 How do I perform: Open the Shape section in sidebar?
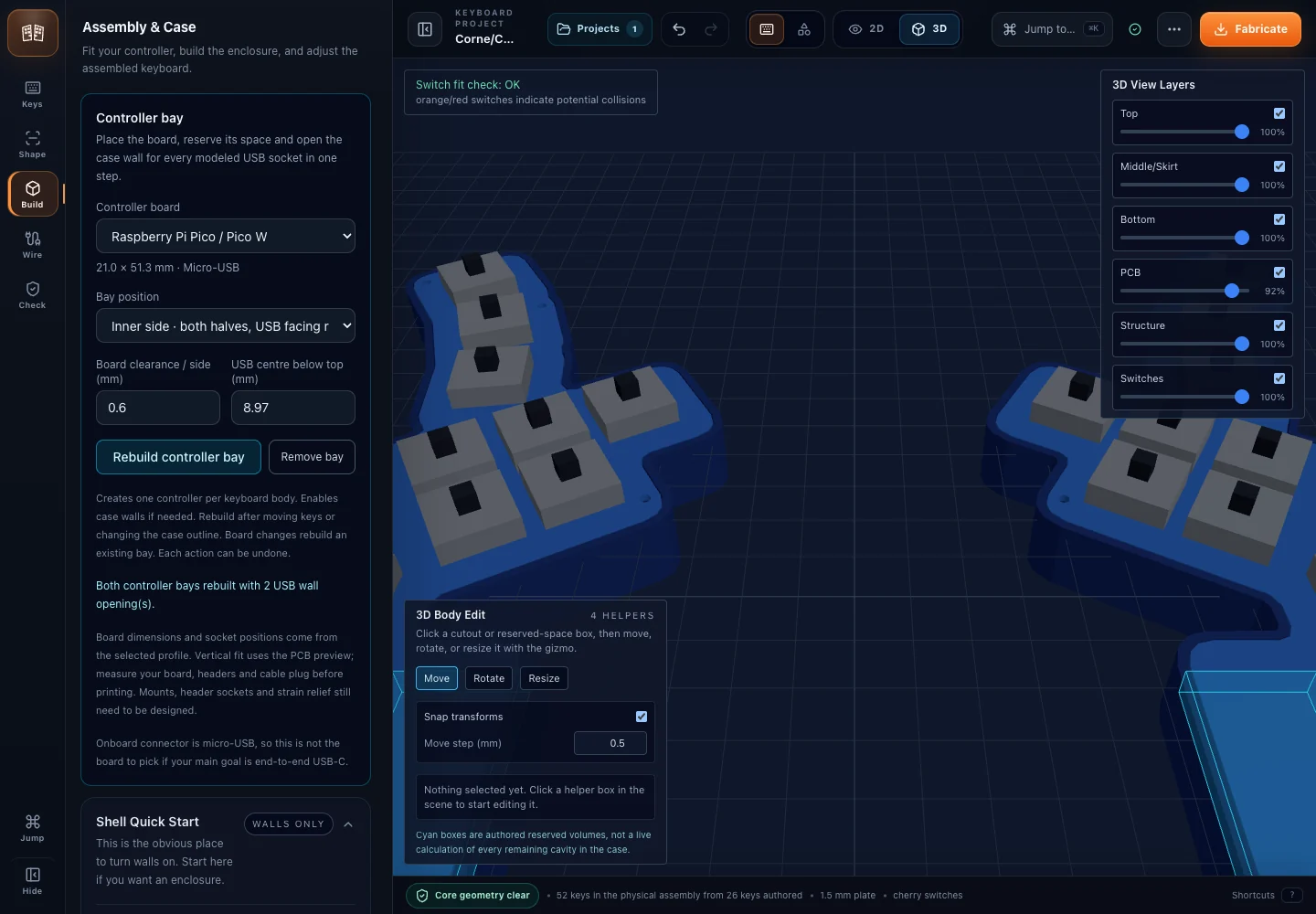32,143
